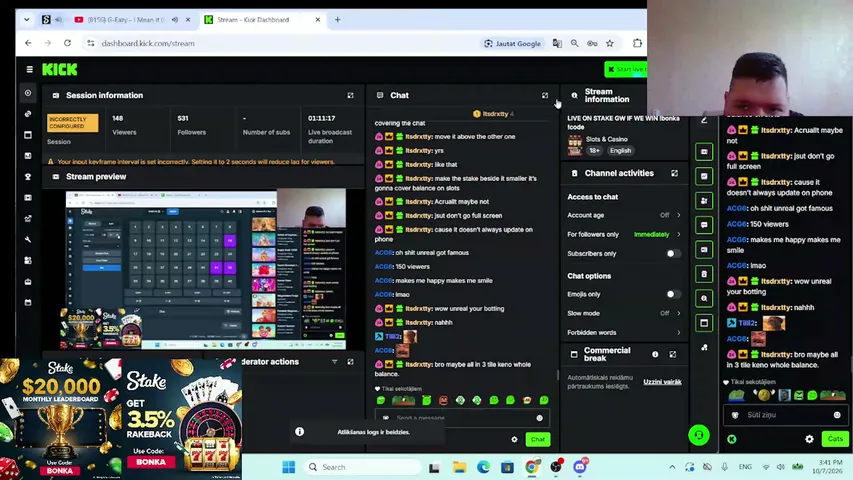Open browser tab search dropdown
853x480 pixels.
click(27, 20)
